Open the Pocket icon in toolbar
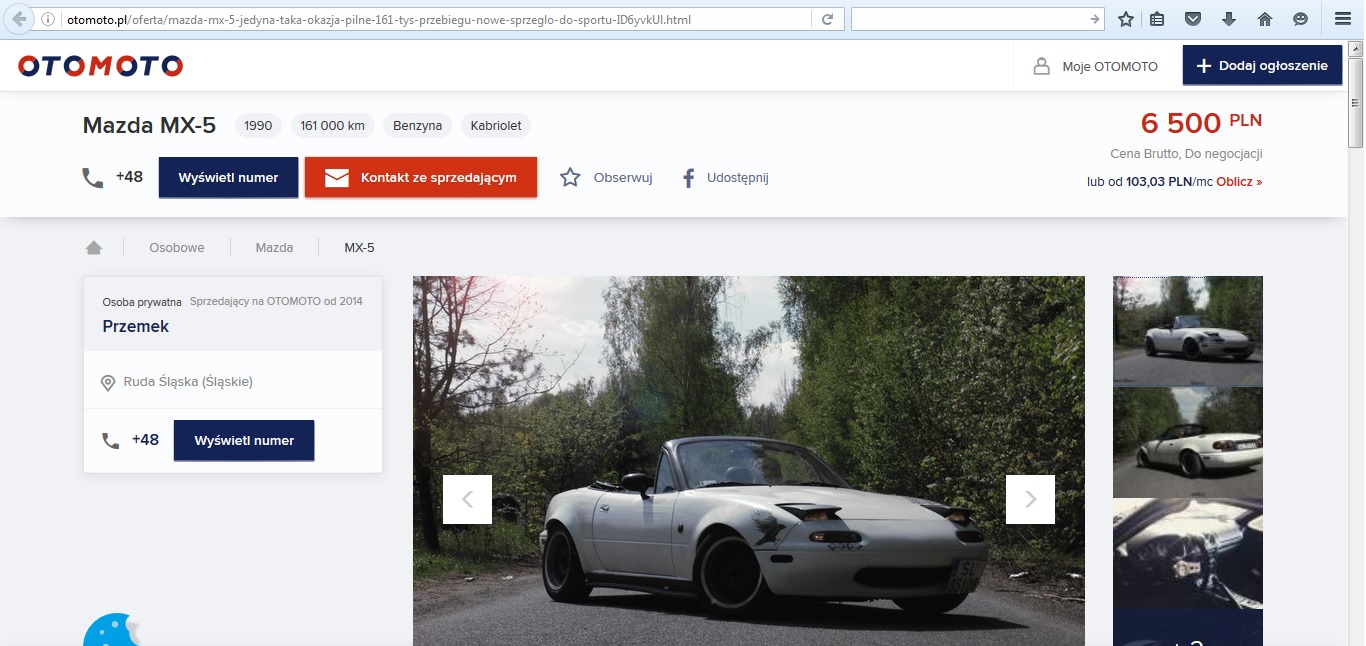The width and height of the screenshot is (1366, 646). [x=1193, y=19]
